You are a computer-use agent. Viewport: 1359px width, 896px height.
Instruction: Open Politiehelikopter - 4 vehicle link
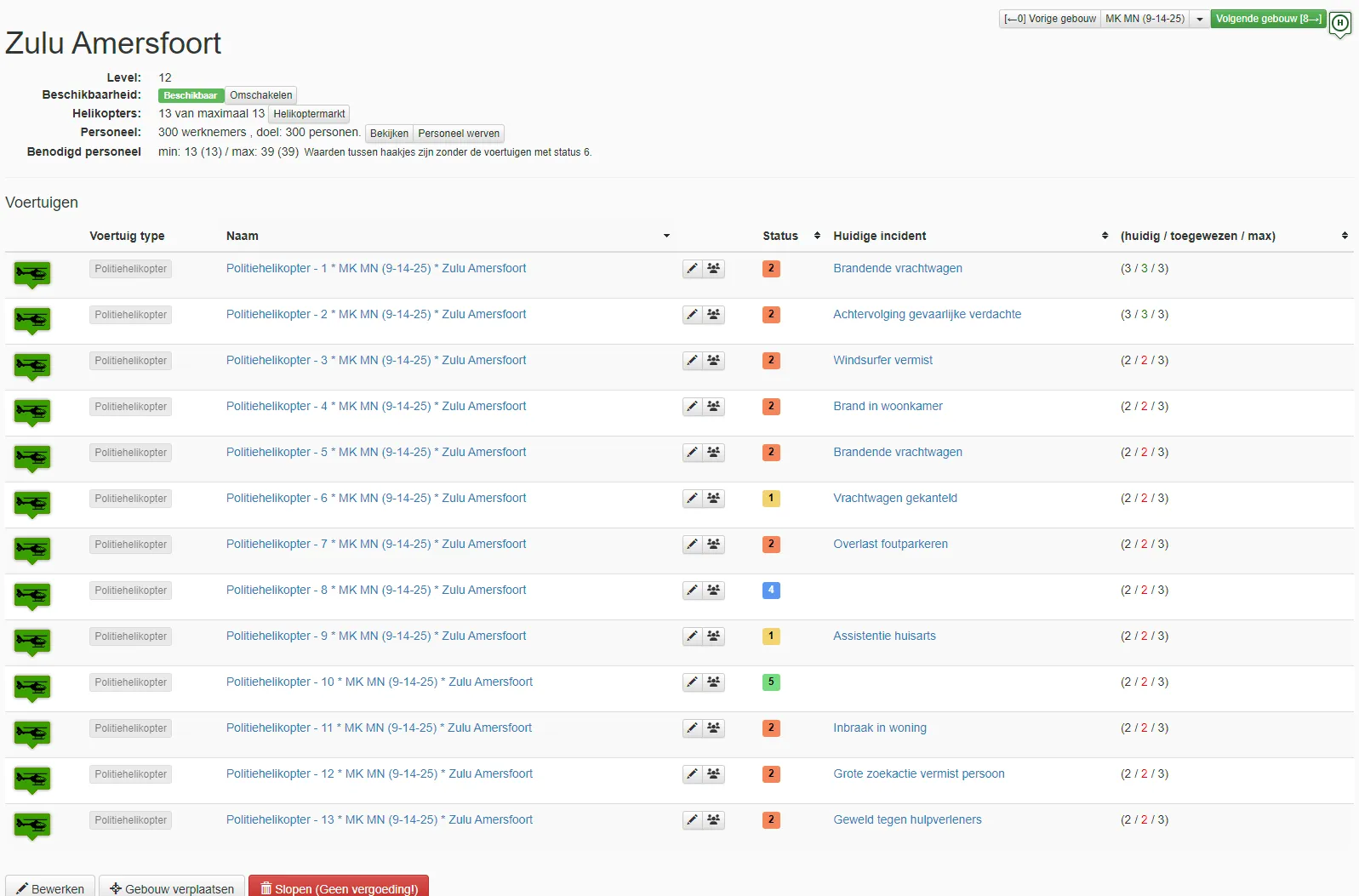376,406
